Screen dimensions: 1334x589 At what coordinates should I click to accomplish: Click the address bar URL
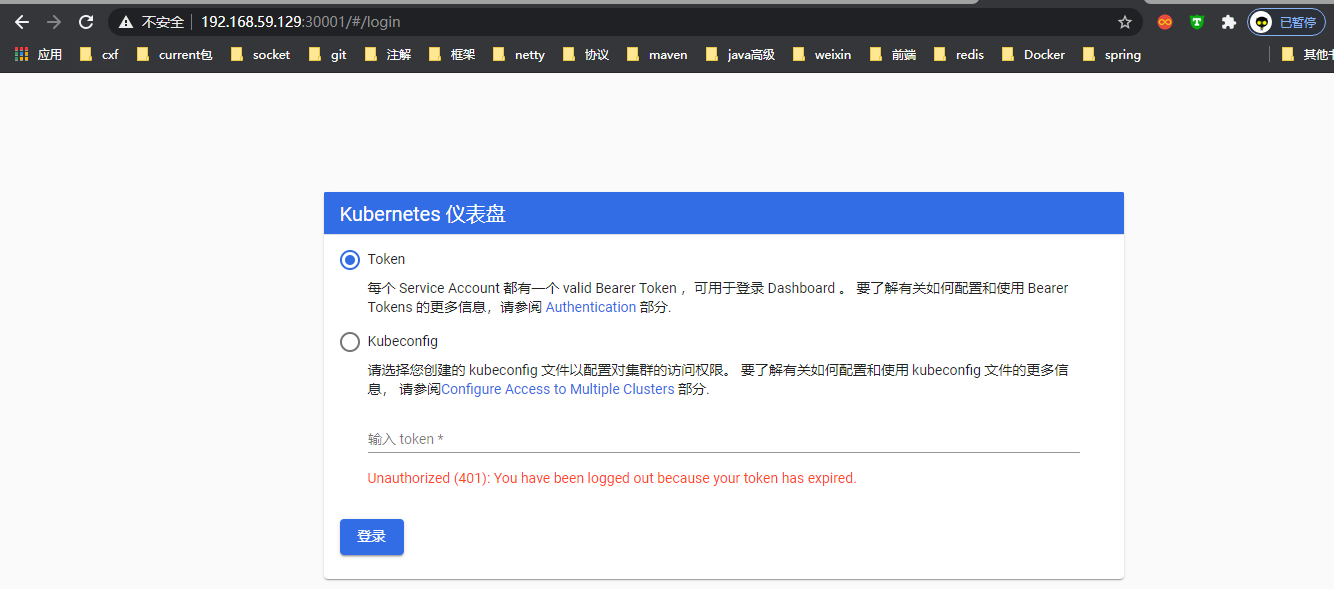pos(301,22)
